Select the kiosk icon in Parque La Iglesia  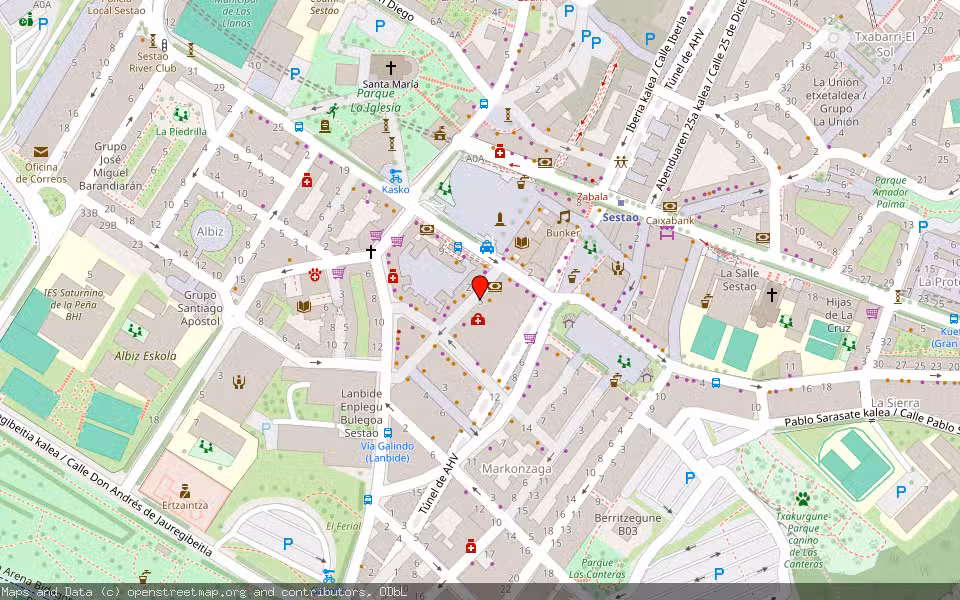coord(440,133)
